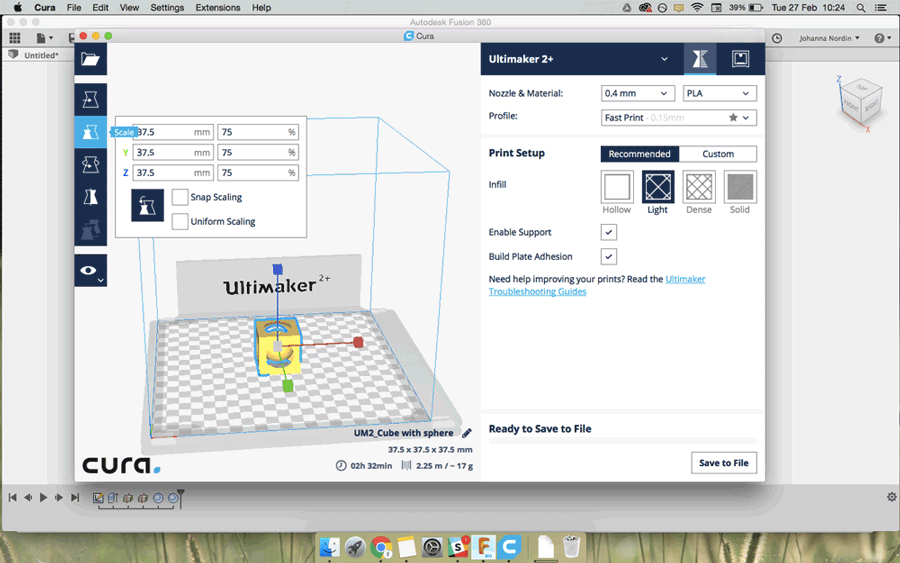900x563 pixels.
Task: Open the File menu
Action: click(x=73, y=7)
